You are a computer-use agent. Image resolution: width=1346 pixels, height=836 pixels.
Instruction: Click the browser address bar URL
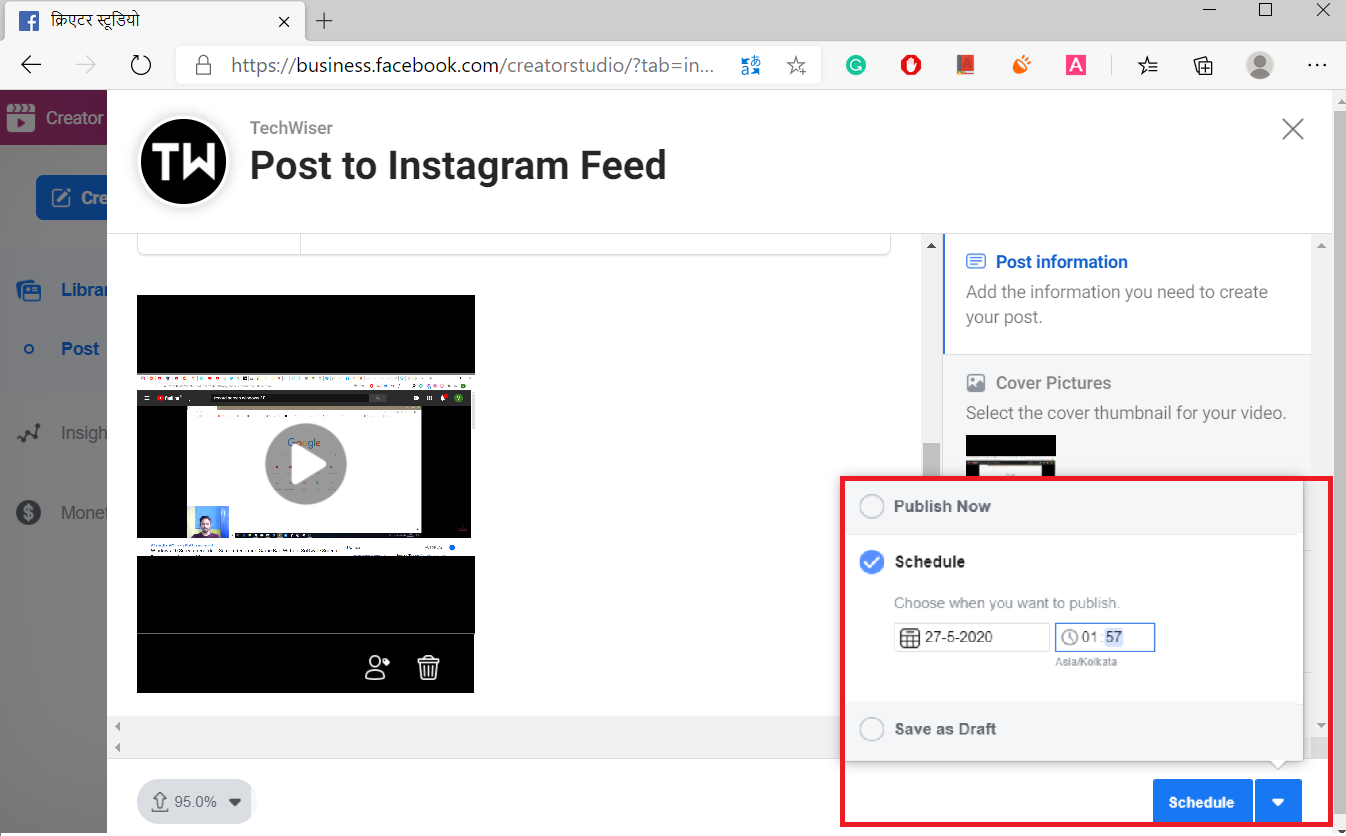click(473, 66)
